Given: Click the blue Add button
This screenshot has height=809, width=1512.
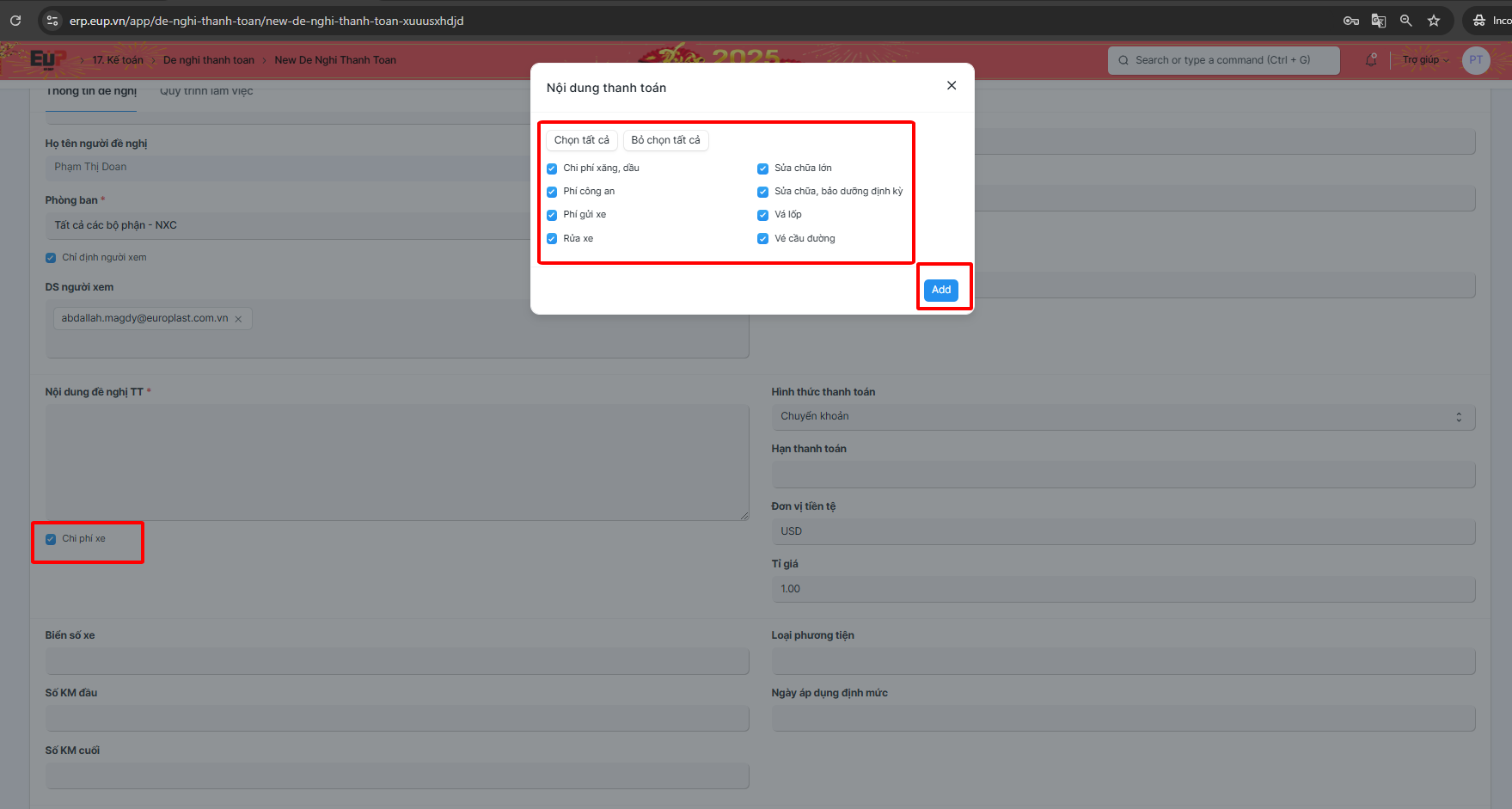Looking at the screenshot, I should (x=940, y=290).
